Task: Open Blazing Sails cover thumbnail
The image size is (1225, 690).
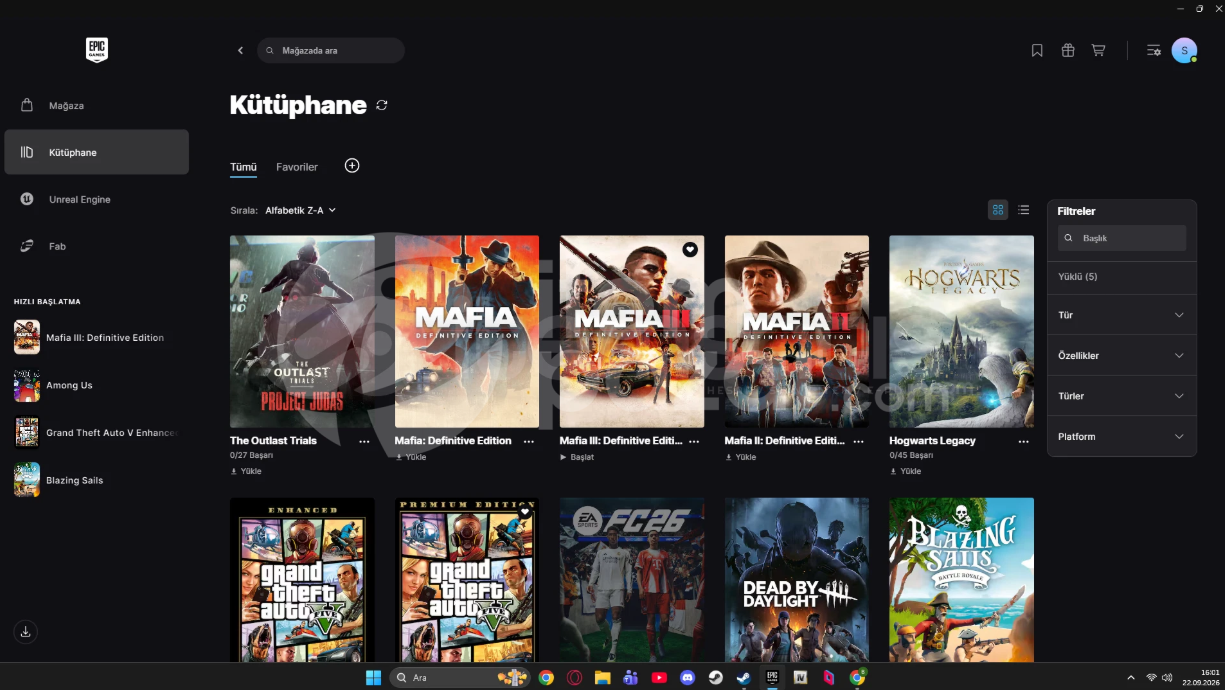Action: 961,580
